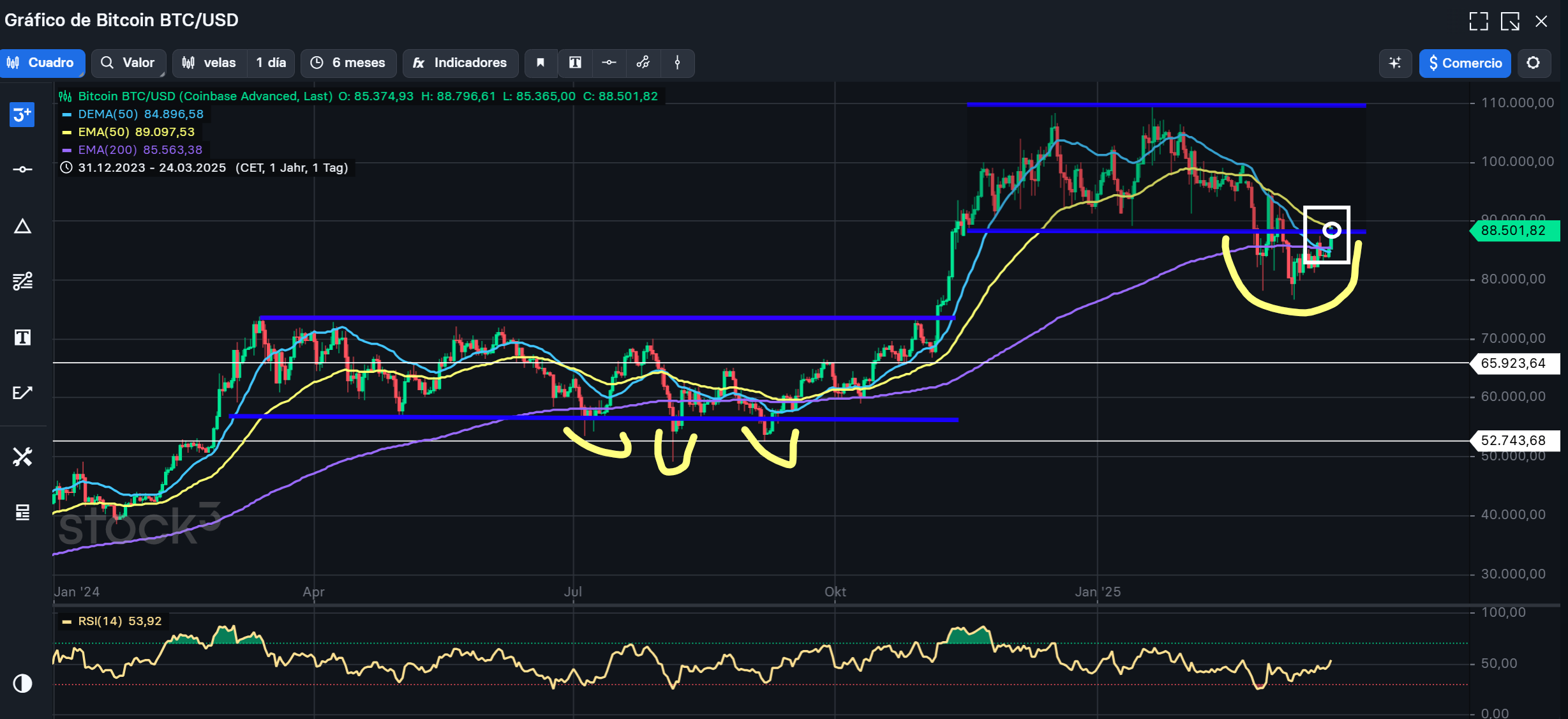This screenshot has width=1568, height=719.
Task: Select the triangle shape tool
Action: 22,226
